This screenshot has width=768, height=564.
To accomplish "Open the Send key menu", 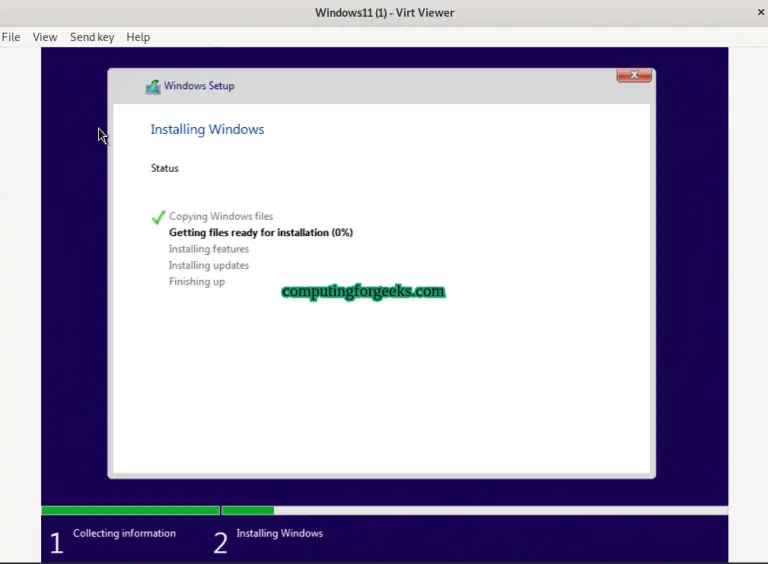I will (x=92, y=37).
